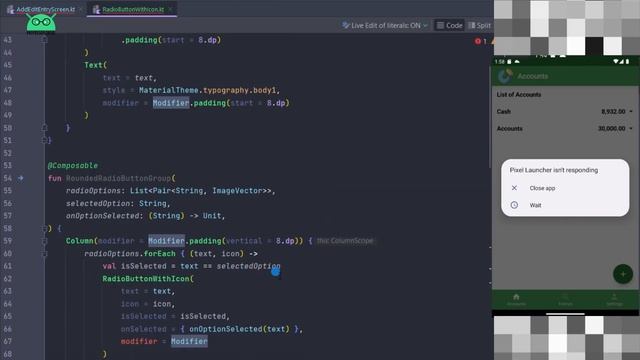
Task: Collapse the code fold at line 50
Action: coord(44,128)
